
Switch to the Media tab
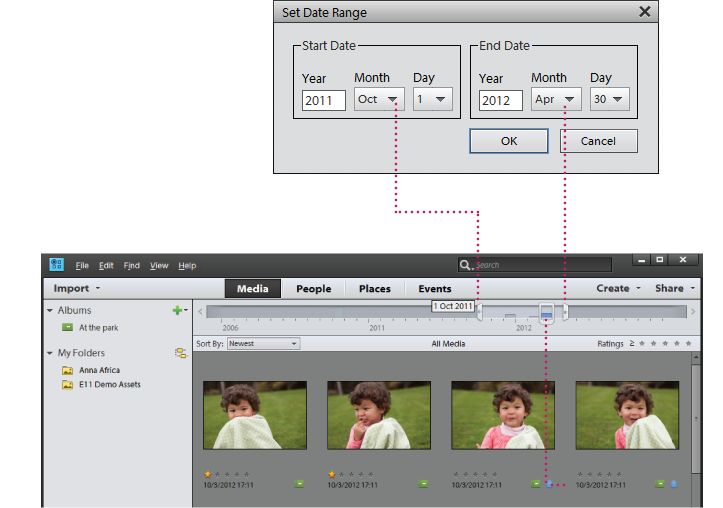point(253,289)
